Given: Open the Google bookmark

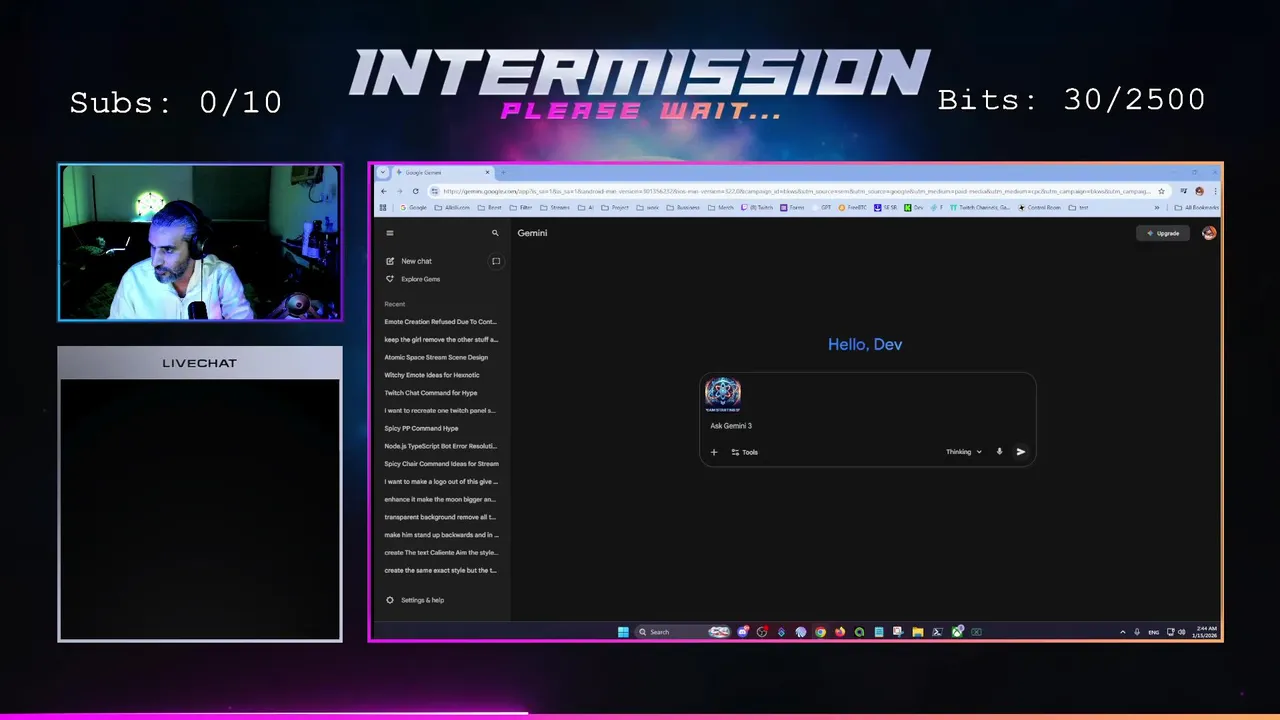Looking at the screenshot, I should point(413,207).
